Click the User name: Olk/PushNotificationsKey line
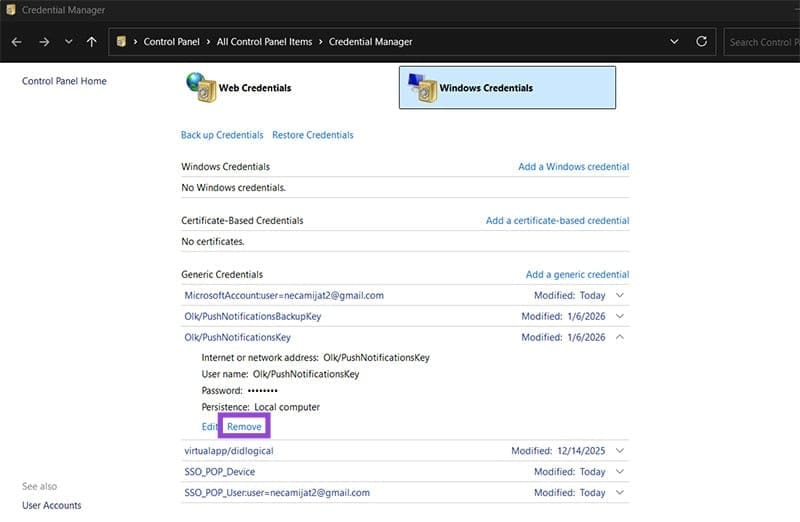This screenshot has width=800, height=522. 280,374
